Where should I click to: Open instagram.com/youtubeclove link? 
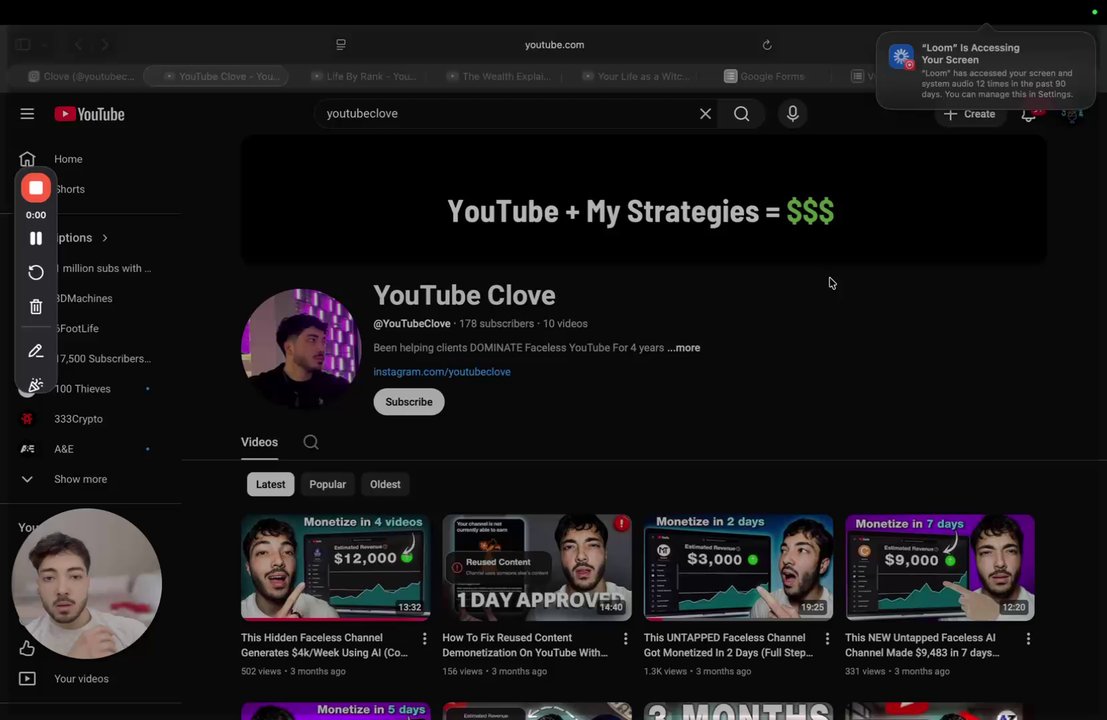click(442, 371)
